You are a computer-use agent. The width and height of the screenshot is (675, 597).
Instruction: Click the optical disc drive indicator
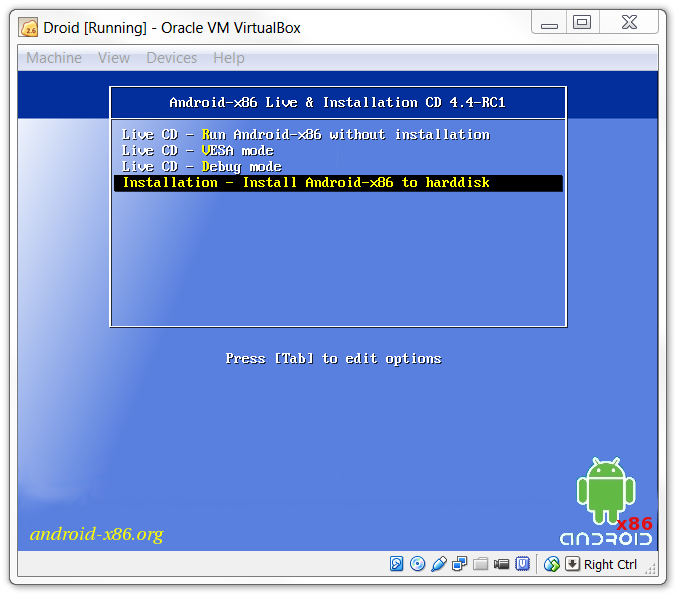point(417,563)
